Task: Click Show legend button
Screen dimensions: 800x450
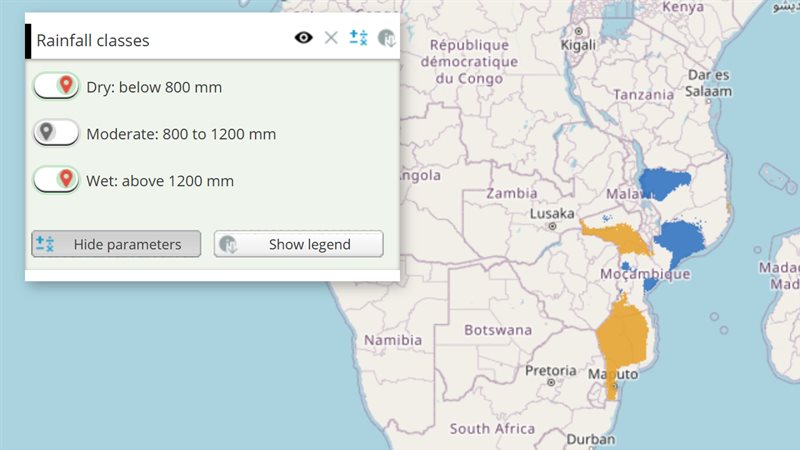Action: click(298, 244)
